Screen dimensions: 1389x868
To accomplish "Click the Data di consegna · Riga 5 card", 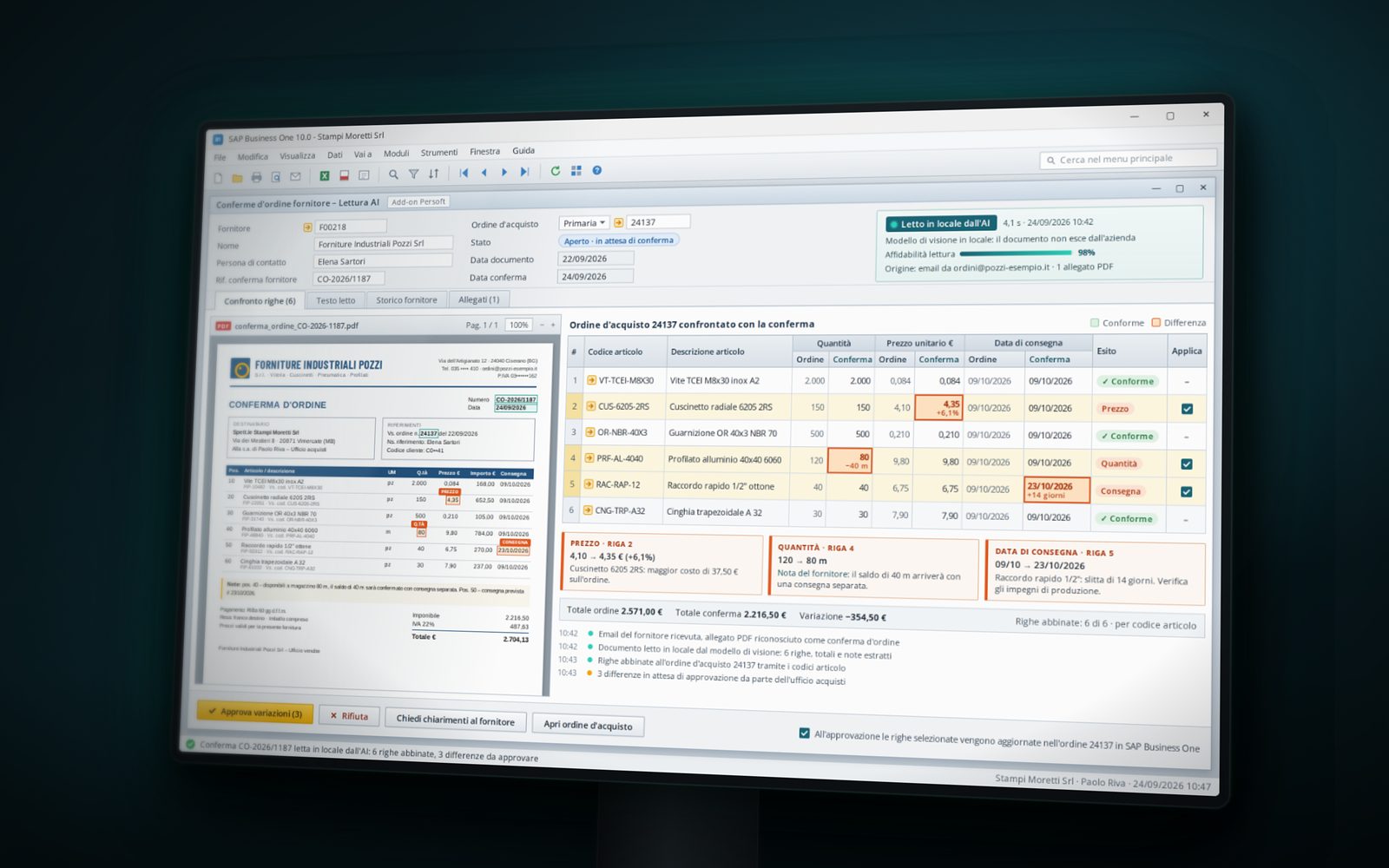I will click(1096, 572).
